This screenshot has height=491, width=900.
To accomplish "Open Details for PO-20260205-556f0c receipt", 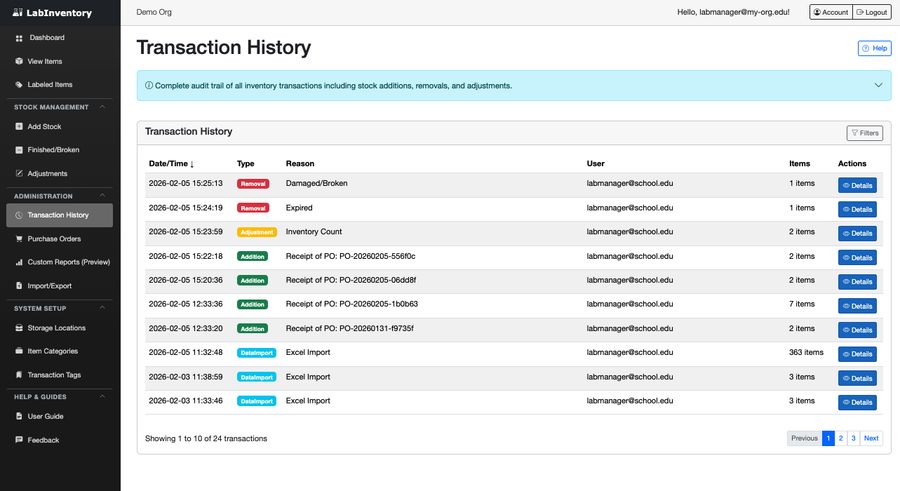I will tap(857, 258).
